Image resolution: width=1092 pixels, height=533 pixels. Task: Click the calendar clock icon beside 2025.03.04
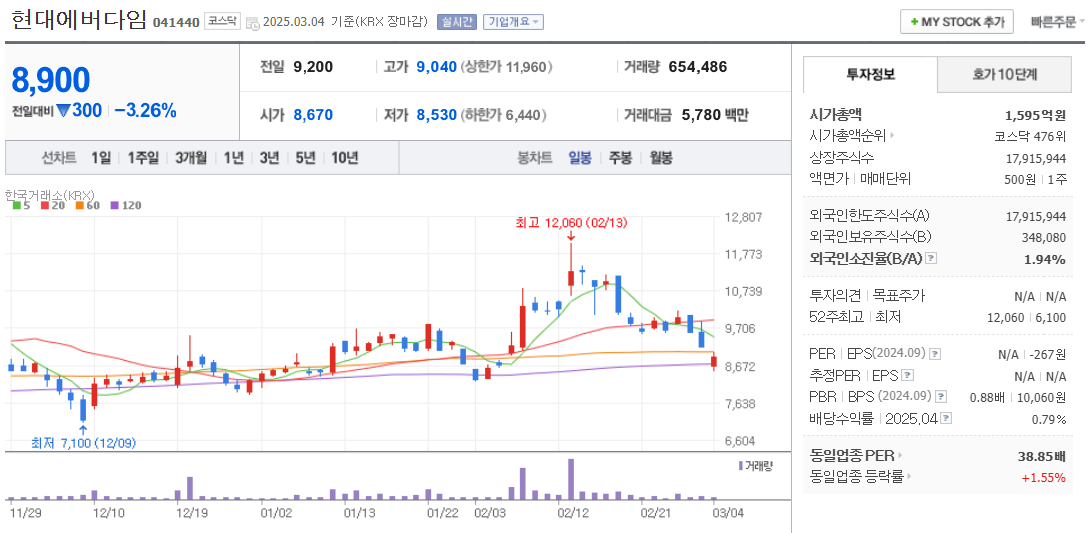coord(253,22)
